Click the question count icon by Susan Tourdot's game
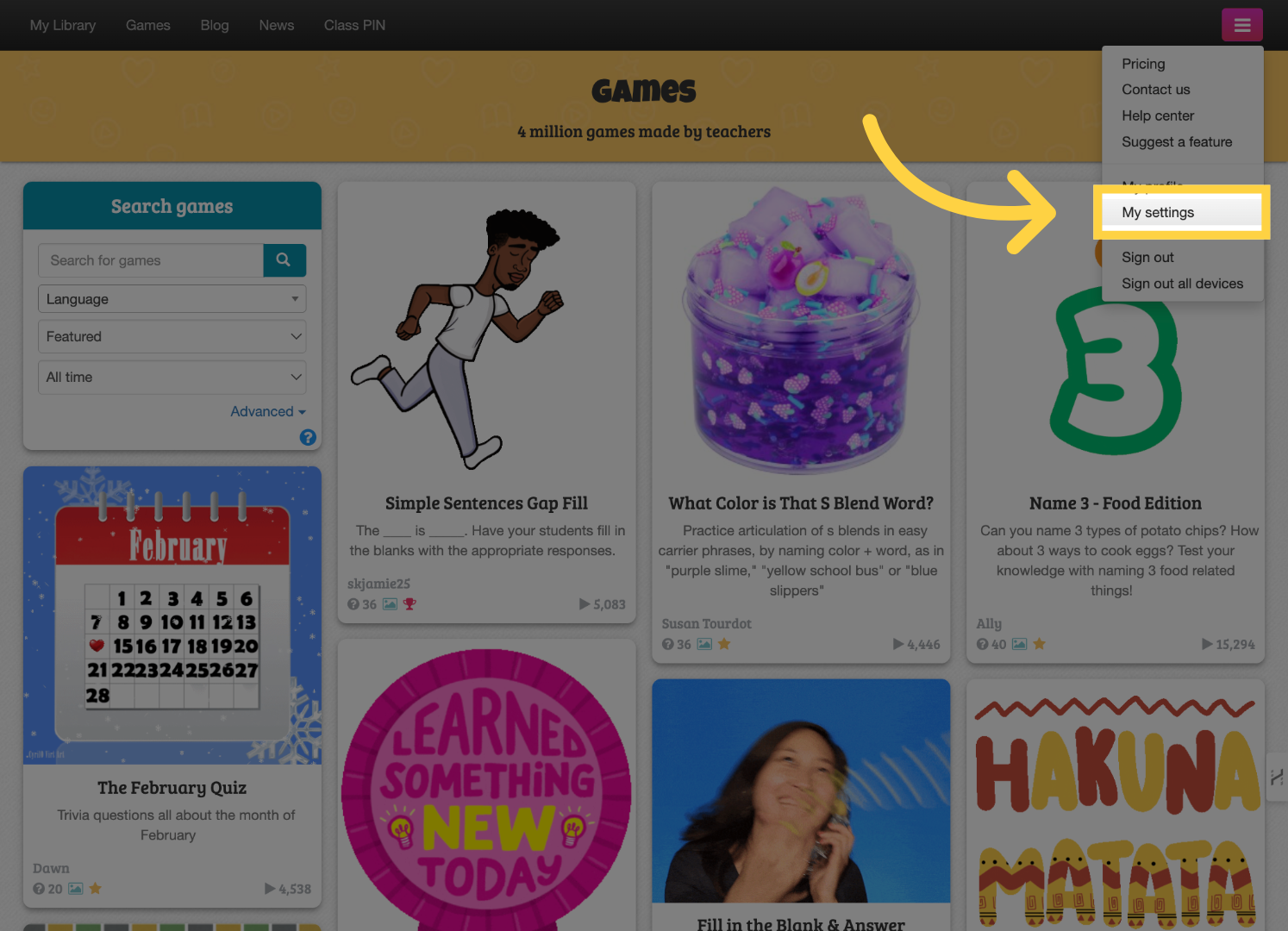Image resolution: width=1288 pixels, height=931 pixels. 668,644
